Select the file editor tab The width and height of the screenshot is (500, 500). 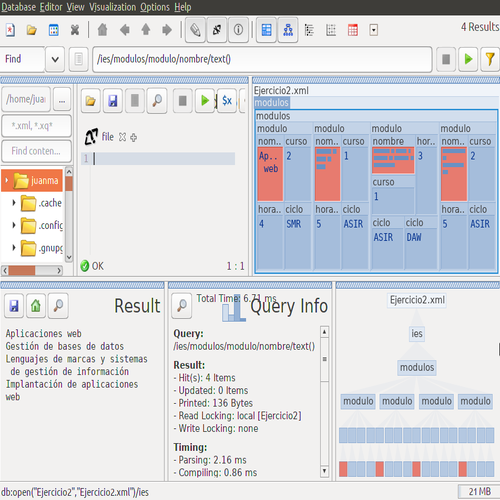point(107,137)
